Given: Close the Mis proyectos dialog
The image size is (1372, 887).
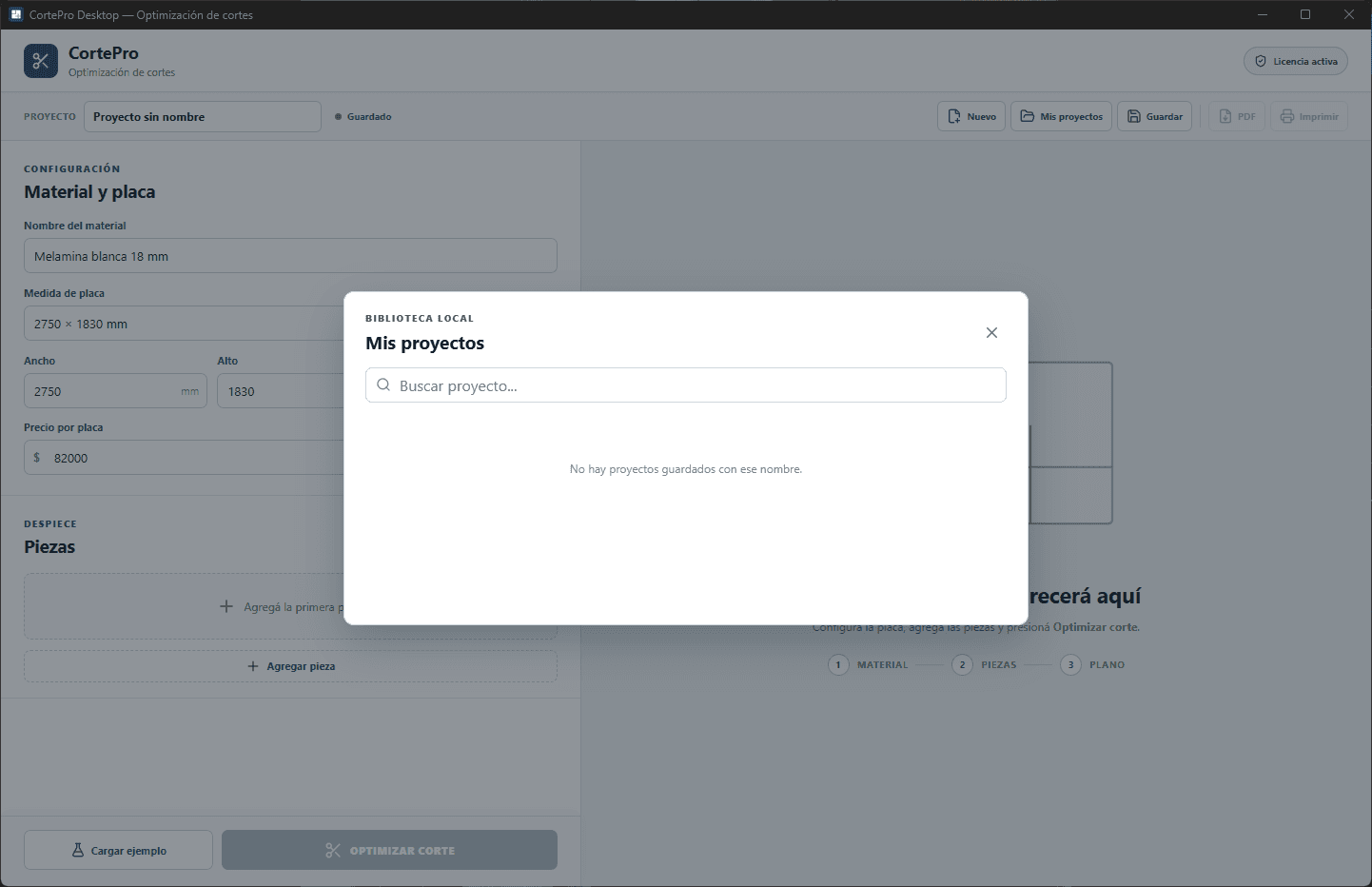Looking at the screenshot, I should tap(991, 332).
